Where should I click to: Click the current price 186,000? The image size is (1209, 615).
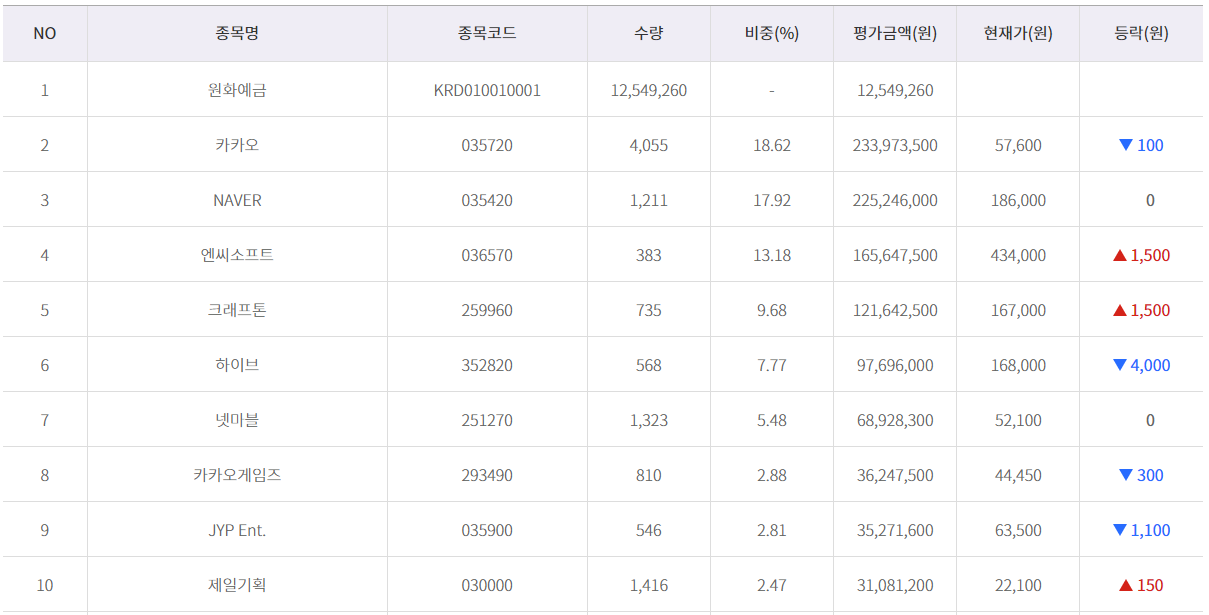pyautogui.click(x=1018, y=200)
